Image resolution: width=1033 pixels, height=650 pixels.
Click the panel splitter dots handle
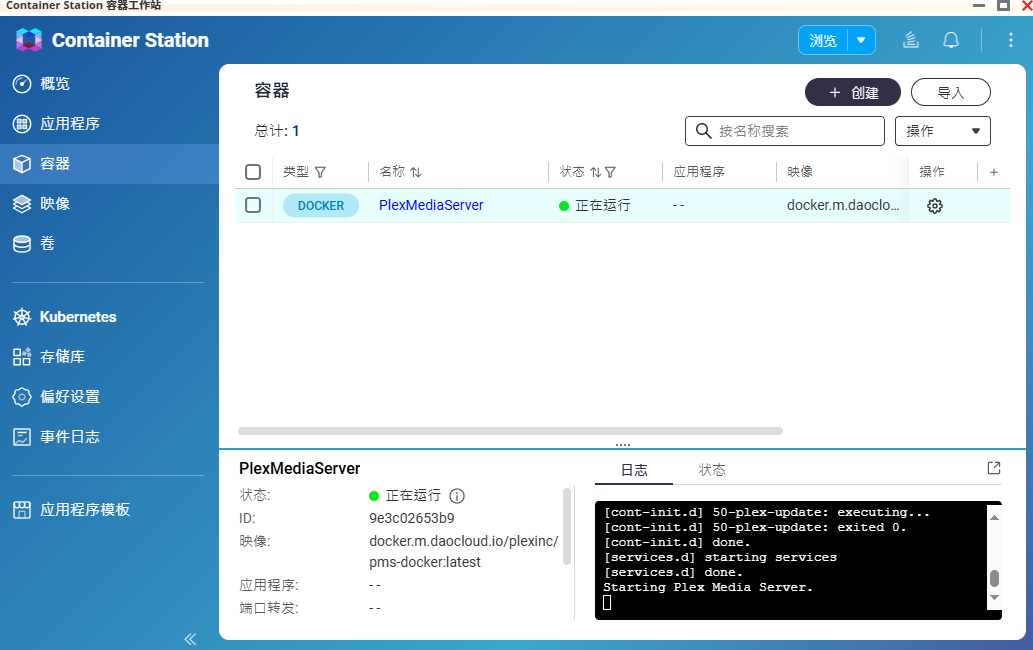coord(623,445)
